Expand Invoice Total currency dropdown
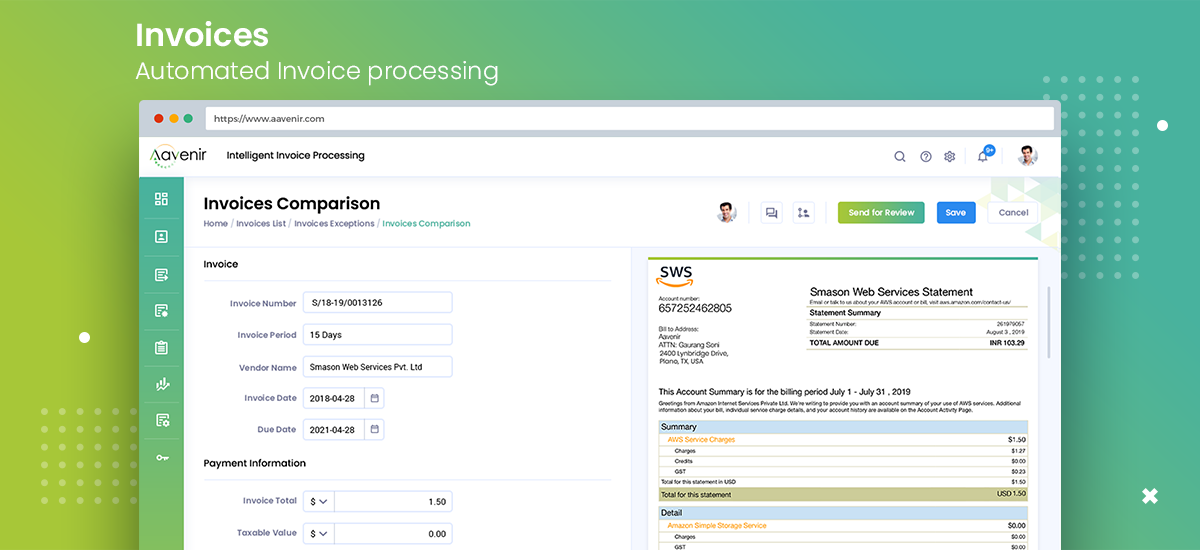1200x550 pixels. pos(319,502)
